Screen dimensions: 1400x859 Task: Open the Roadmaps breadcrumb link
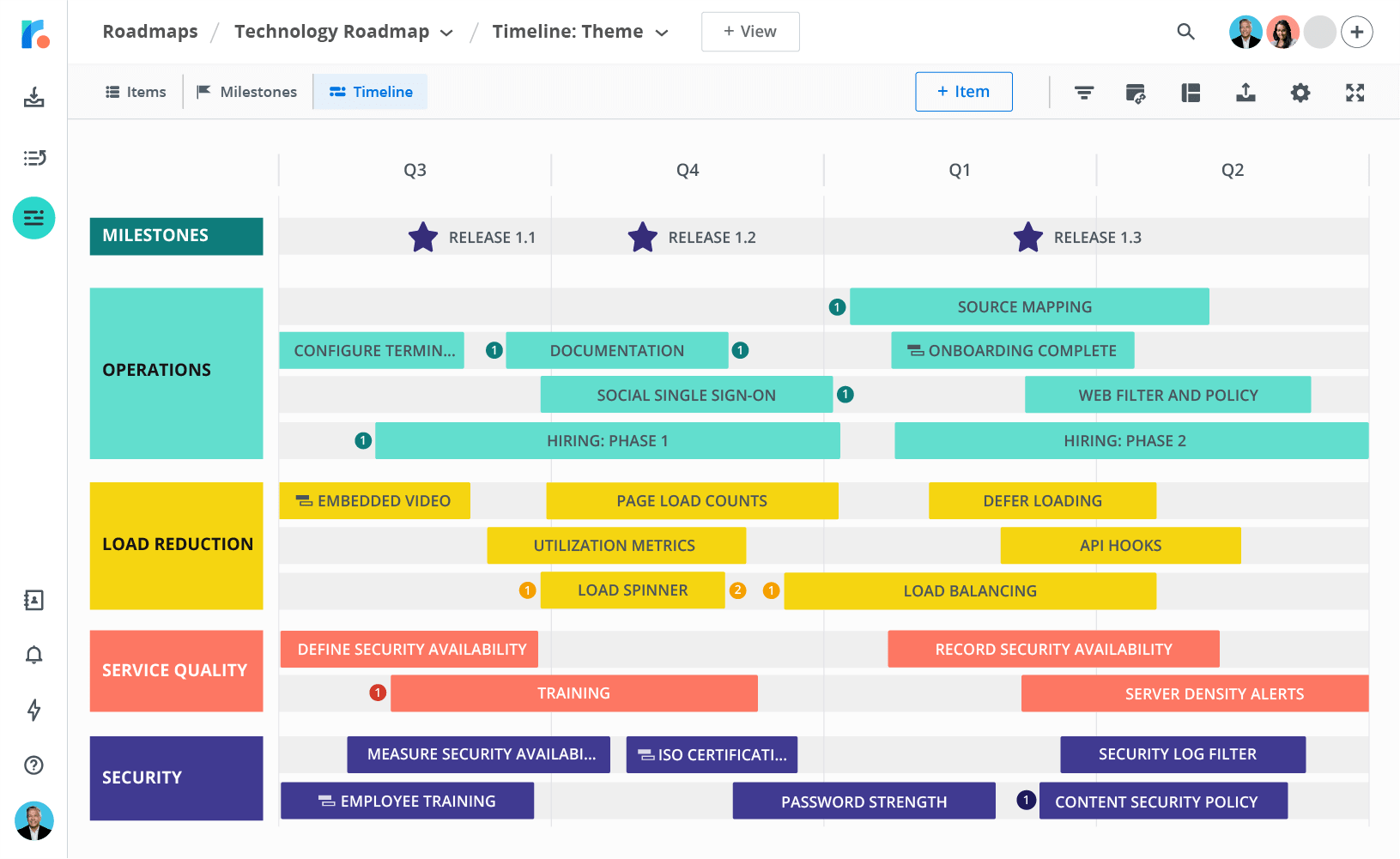click(149, 31)
